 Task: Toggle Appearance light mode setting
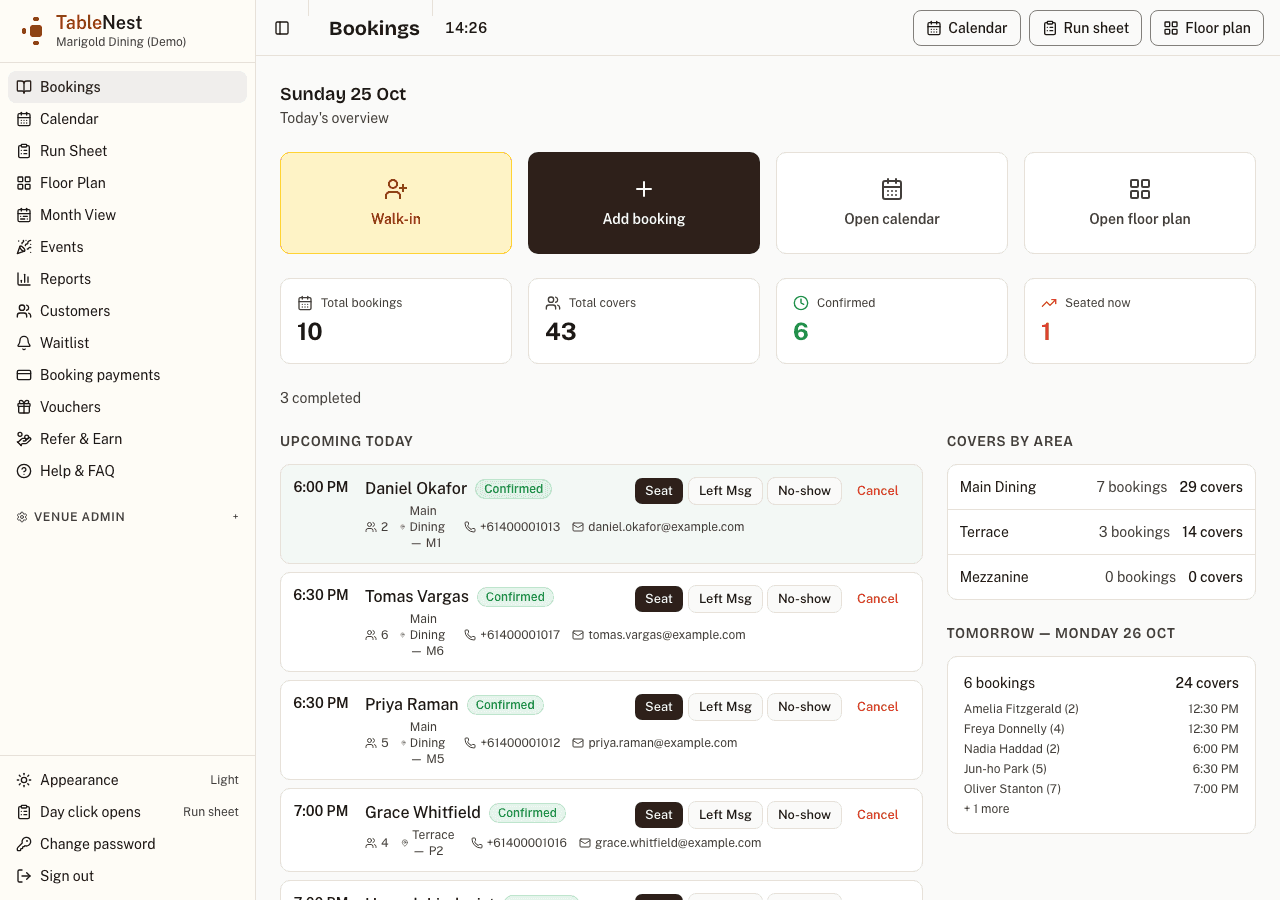[x=127, y=780]
